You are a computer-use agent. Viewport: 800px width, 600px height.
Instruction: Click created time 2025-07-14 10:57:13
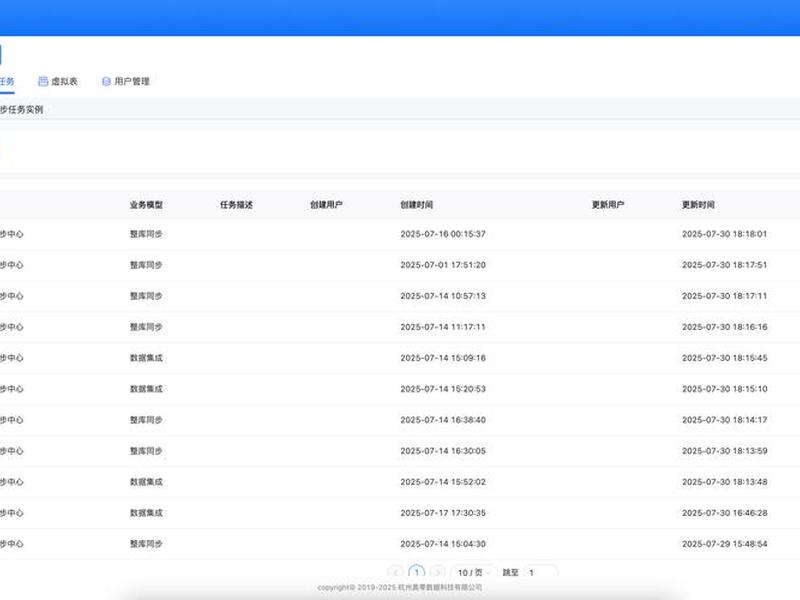[x=443, y=296]
